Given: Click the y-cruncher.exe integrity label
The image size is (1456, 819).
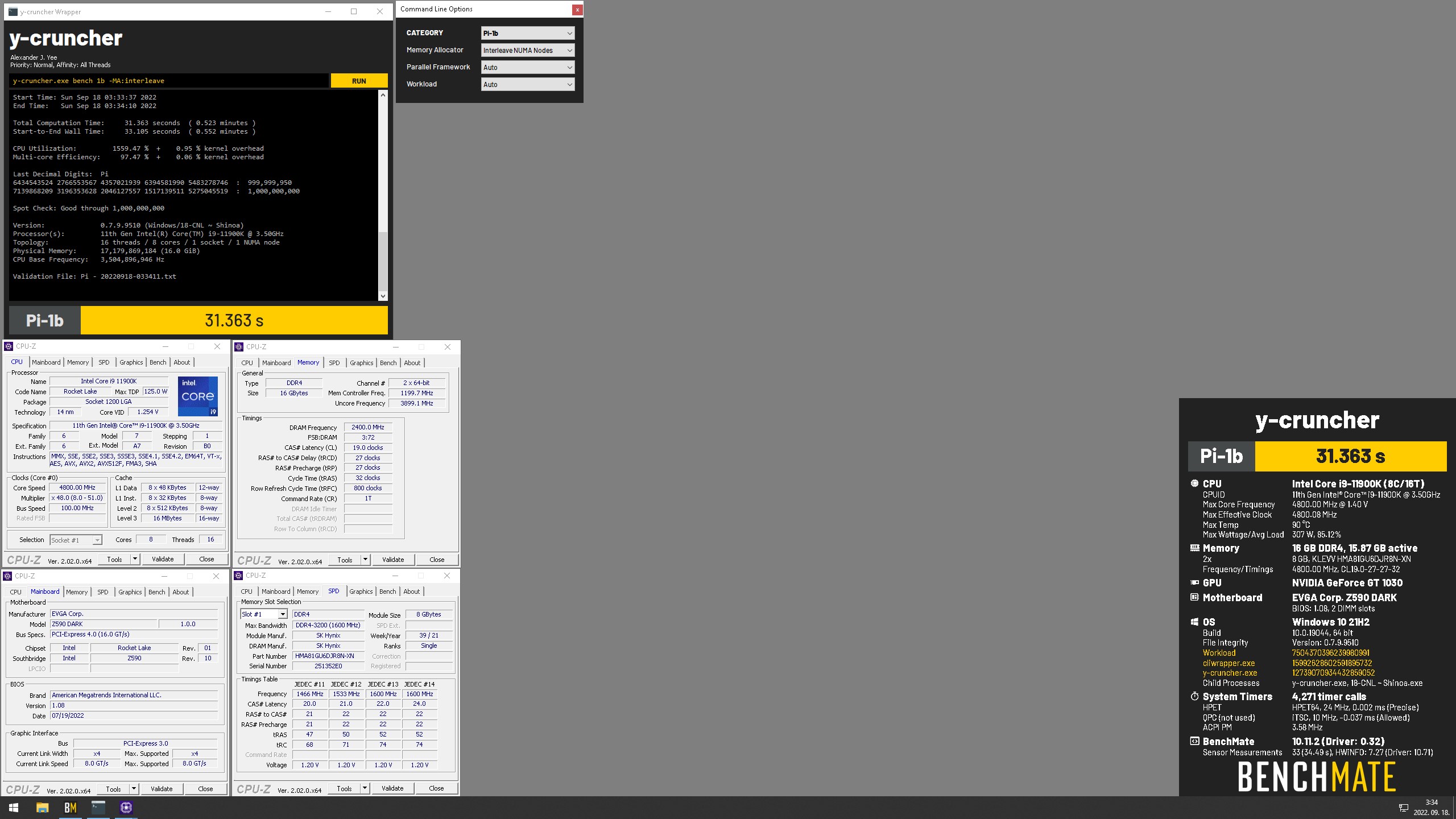Looking at the screenshot, I should pos(1230,673).
